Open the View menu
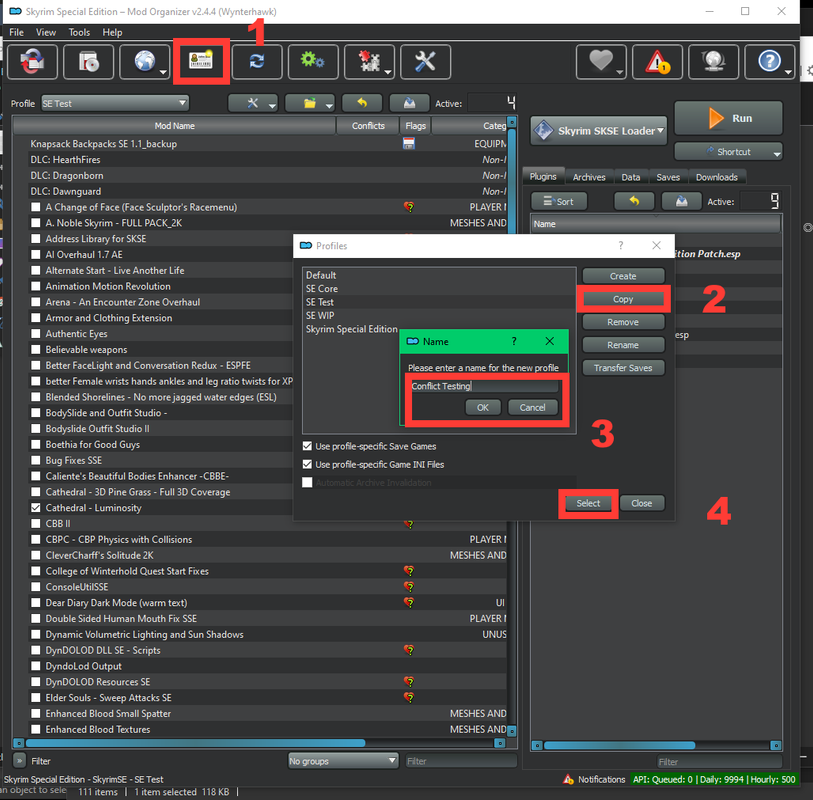Viewport: 813px width, 800px height. [x=46, y=32]
